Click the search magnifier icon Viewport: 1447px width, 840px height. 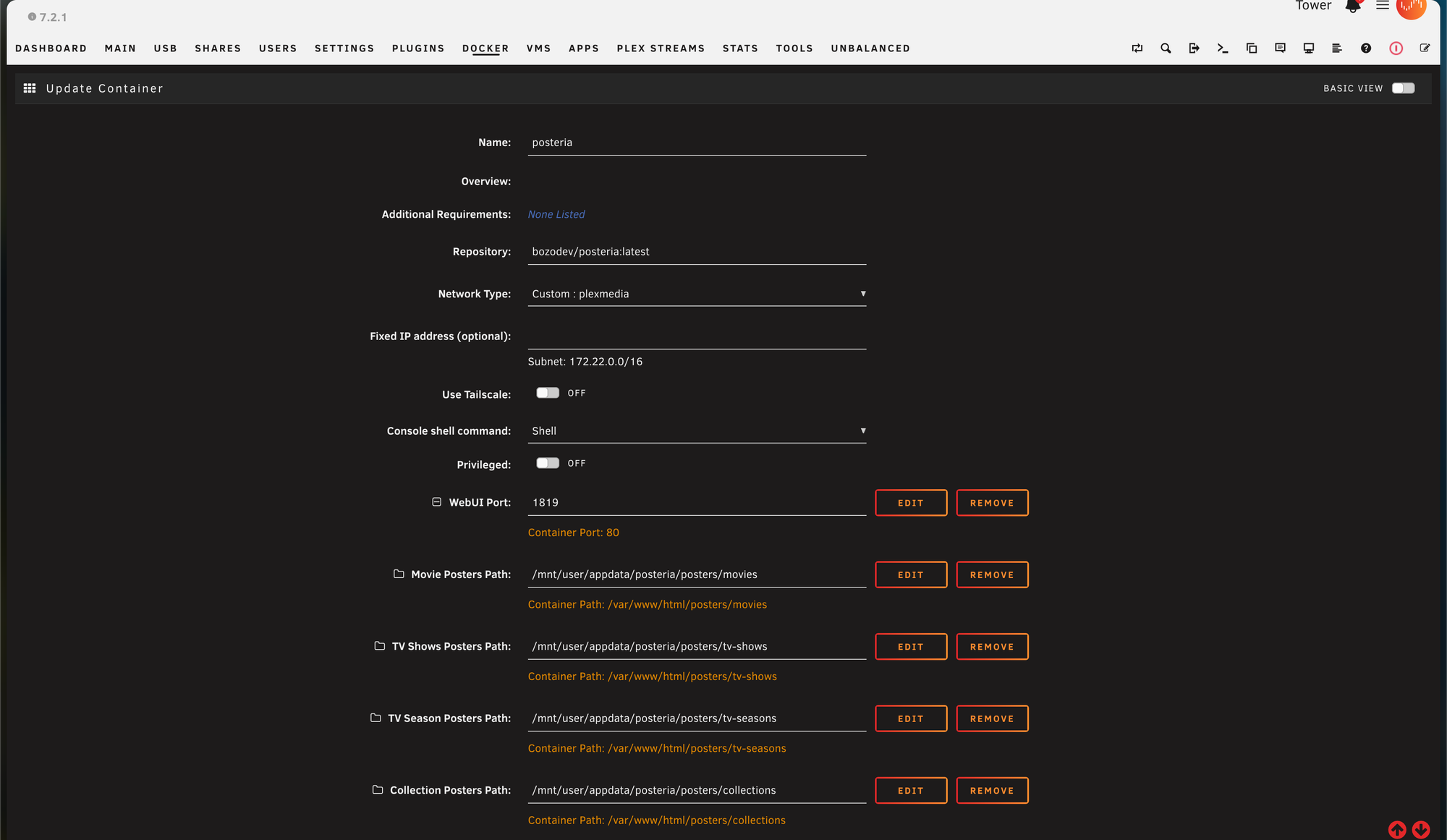click(x=1166, y=48)
